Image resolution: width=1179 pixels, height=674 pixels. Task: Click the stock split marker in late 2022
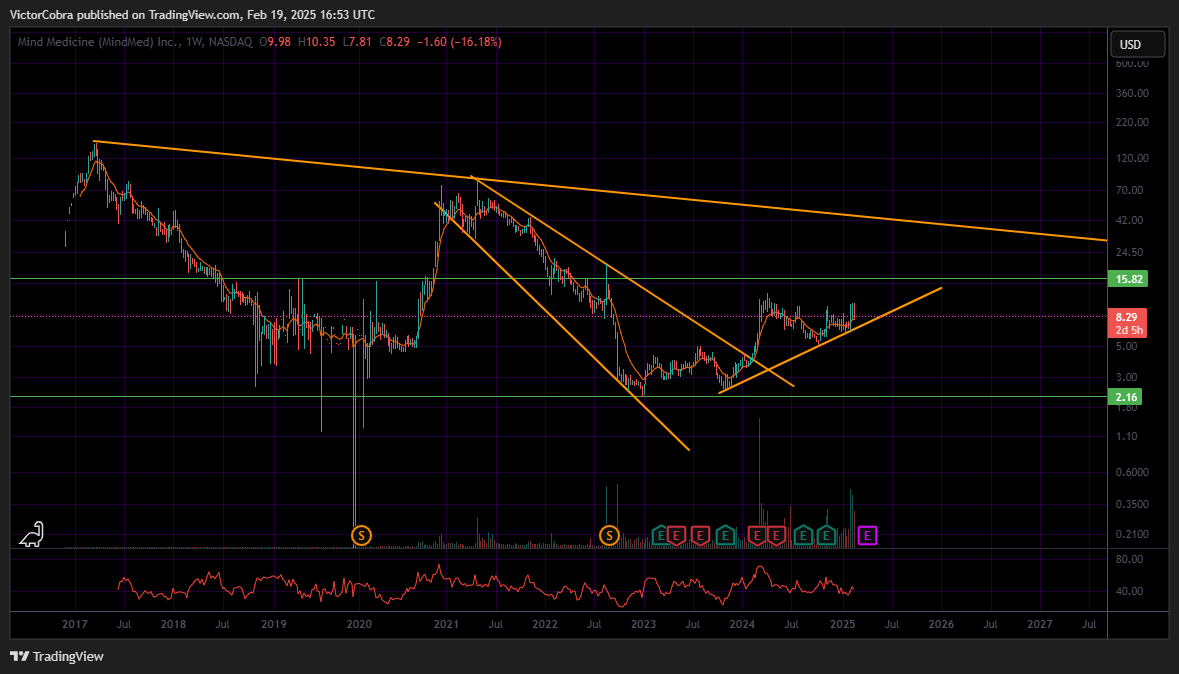609,536
